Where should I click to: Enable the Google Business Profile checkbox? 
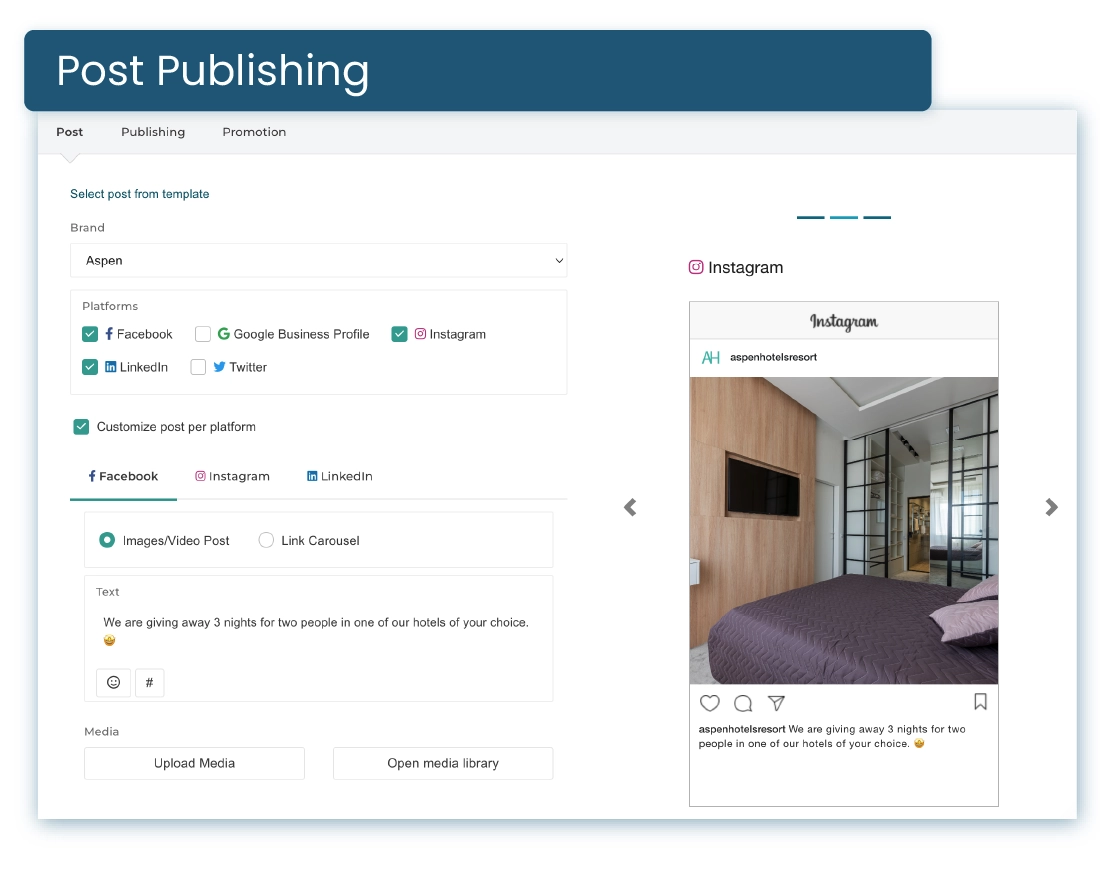click(x=203, y=334)
